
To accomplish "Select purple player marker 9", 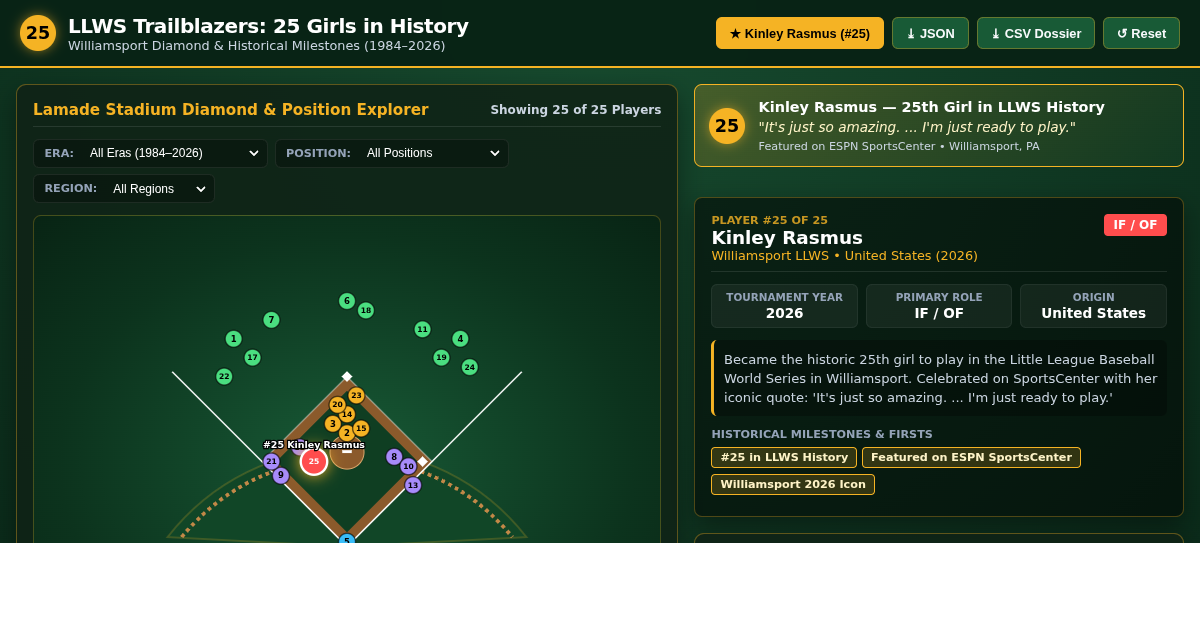I will (x=281, y=475).
